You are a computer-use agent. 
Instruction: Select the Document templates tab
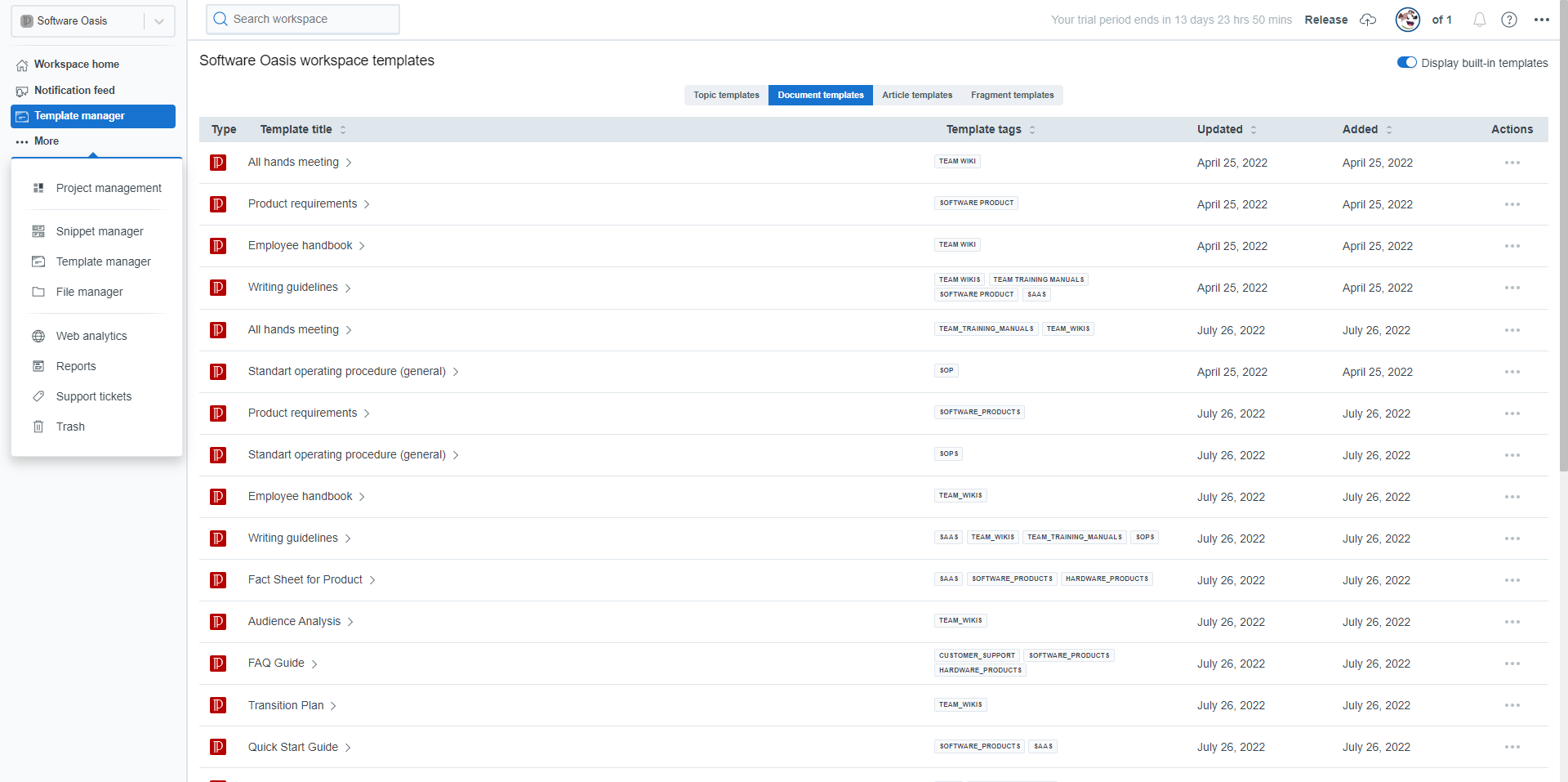click(x=821, y=95)
